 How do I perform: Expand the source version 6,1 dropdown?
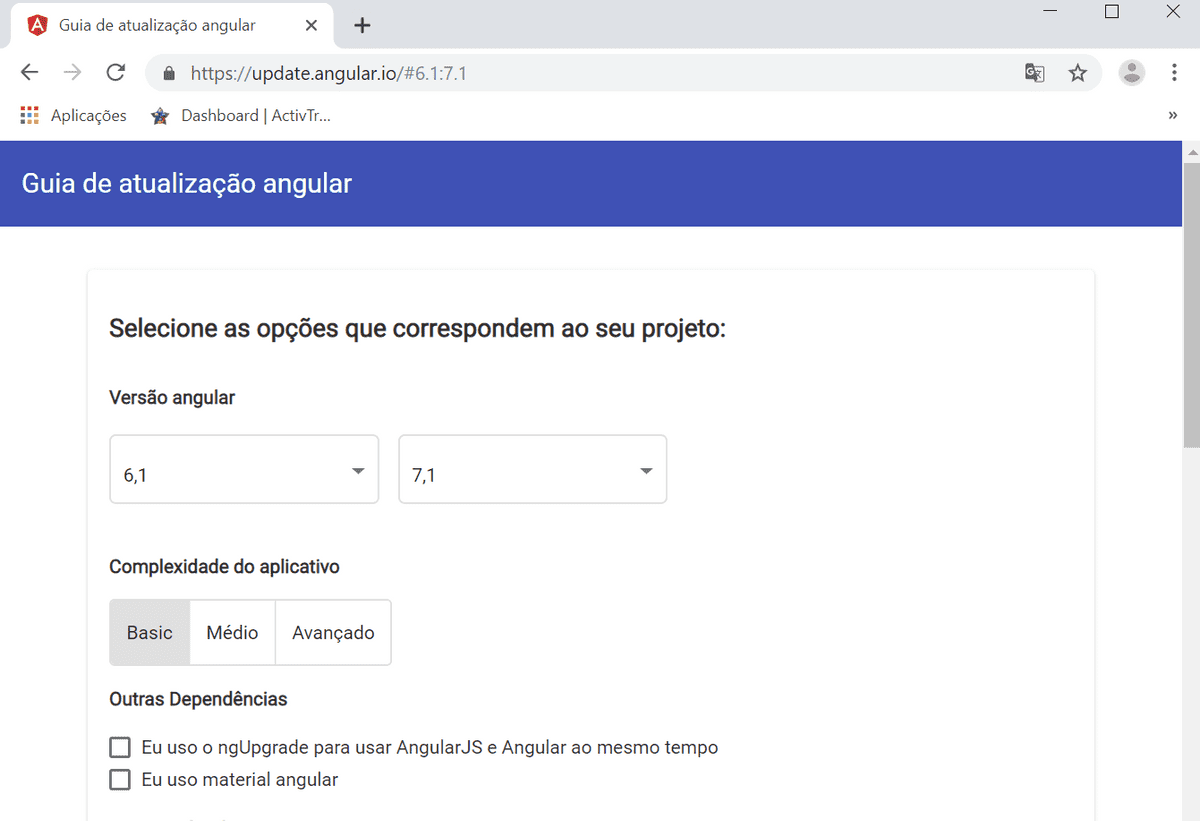[244, 469]
